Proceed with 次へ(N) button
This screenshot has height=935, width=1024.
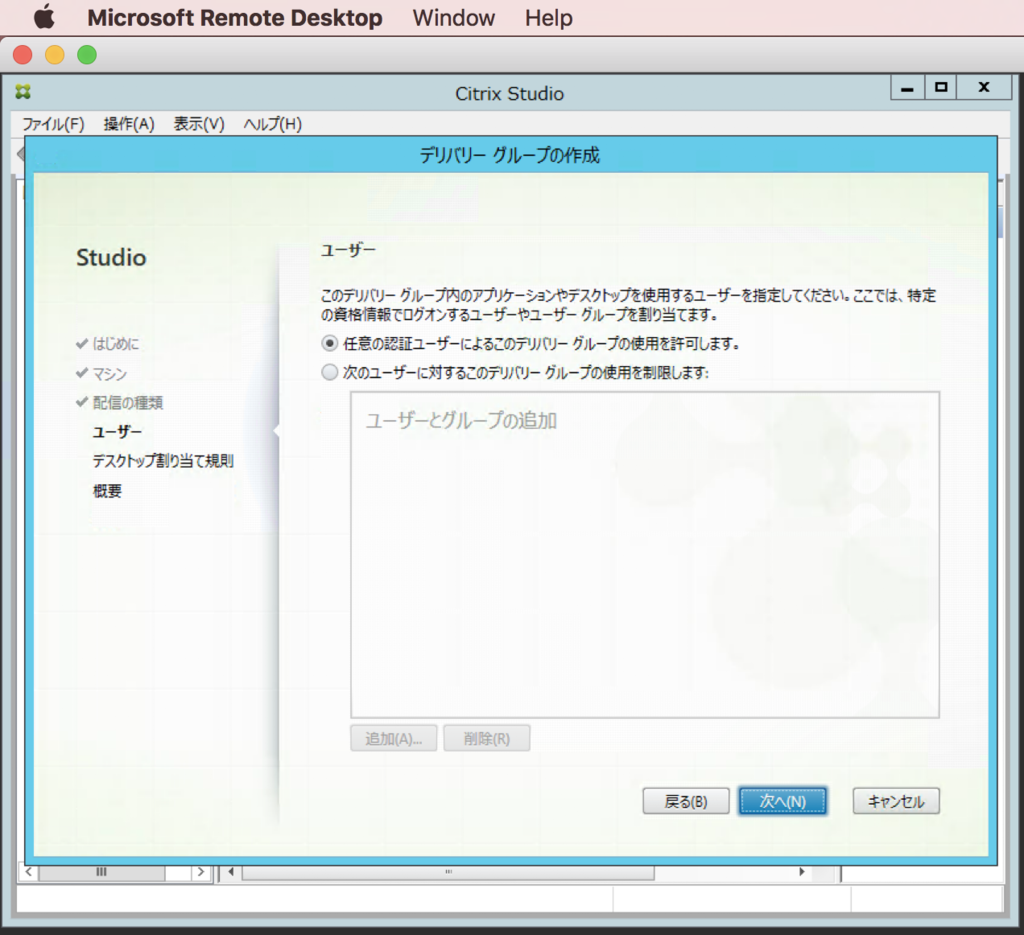click(x=782, y=801)
